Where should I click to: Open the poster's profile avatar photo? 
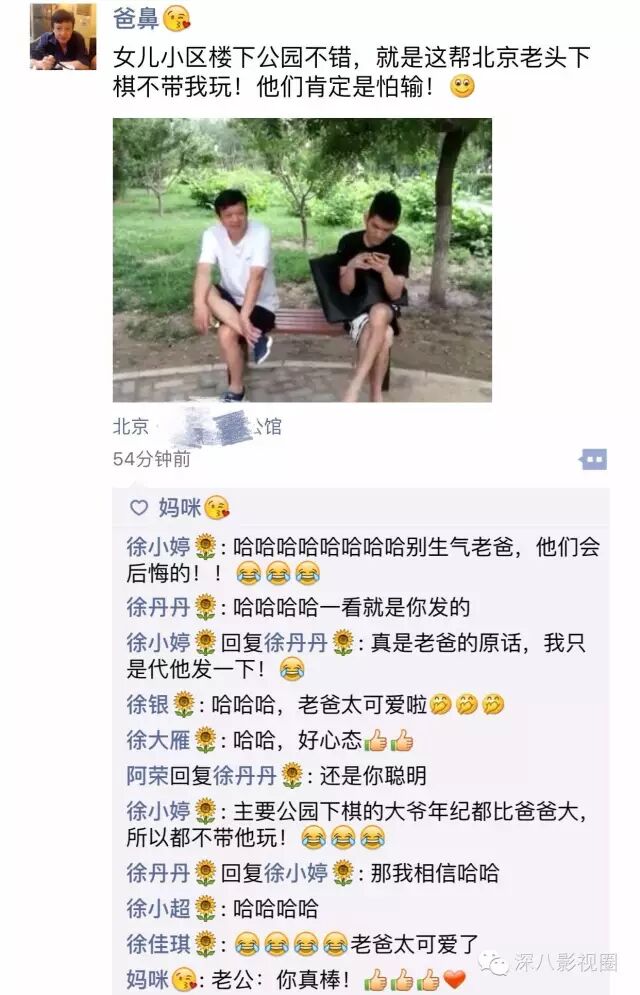[63, 36]
